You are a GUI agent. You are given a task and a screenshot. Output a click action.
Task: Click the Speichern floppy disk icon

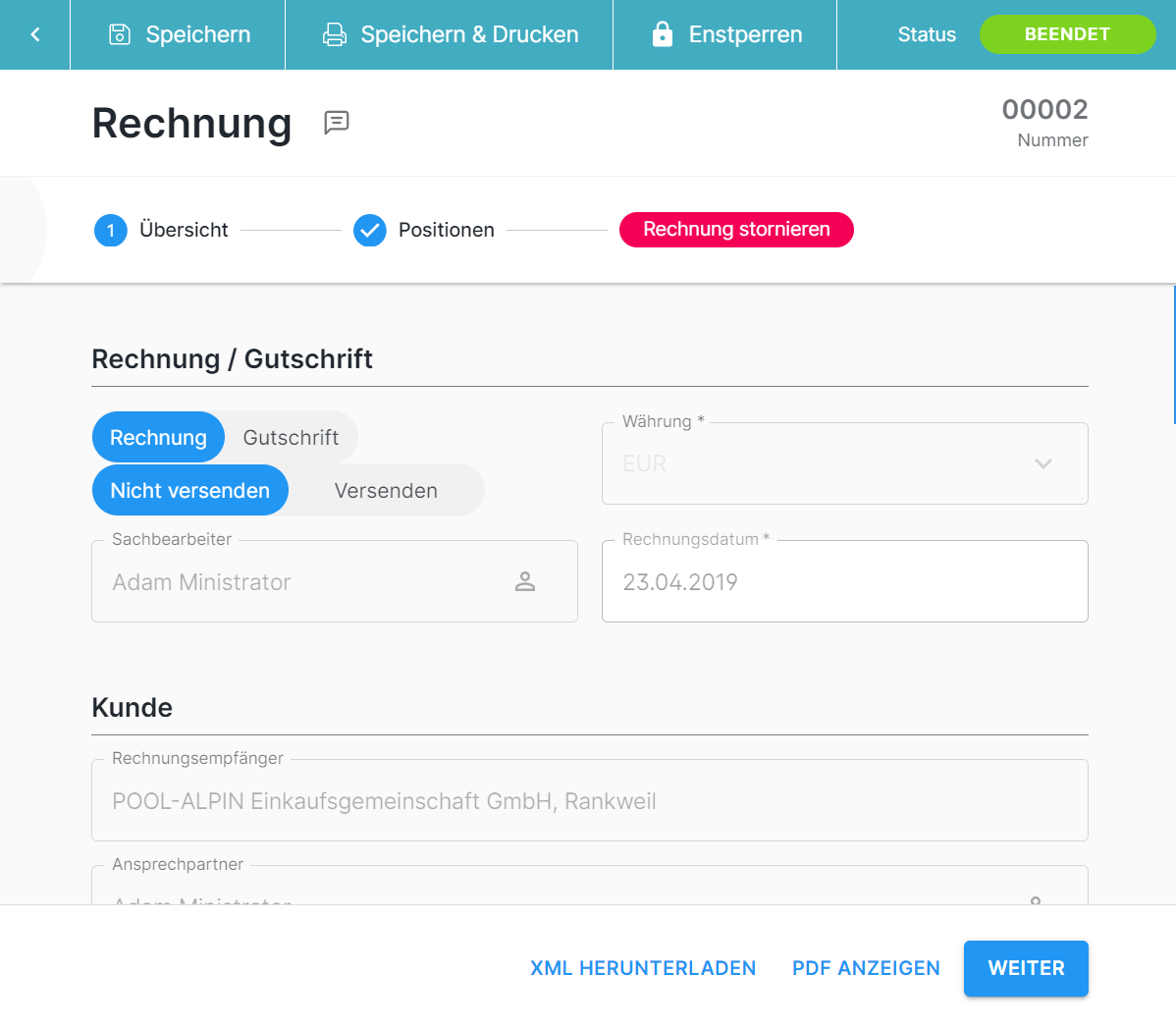pyautogui.click(x=120, y=34)
